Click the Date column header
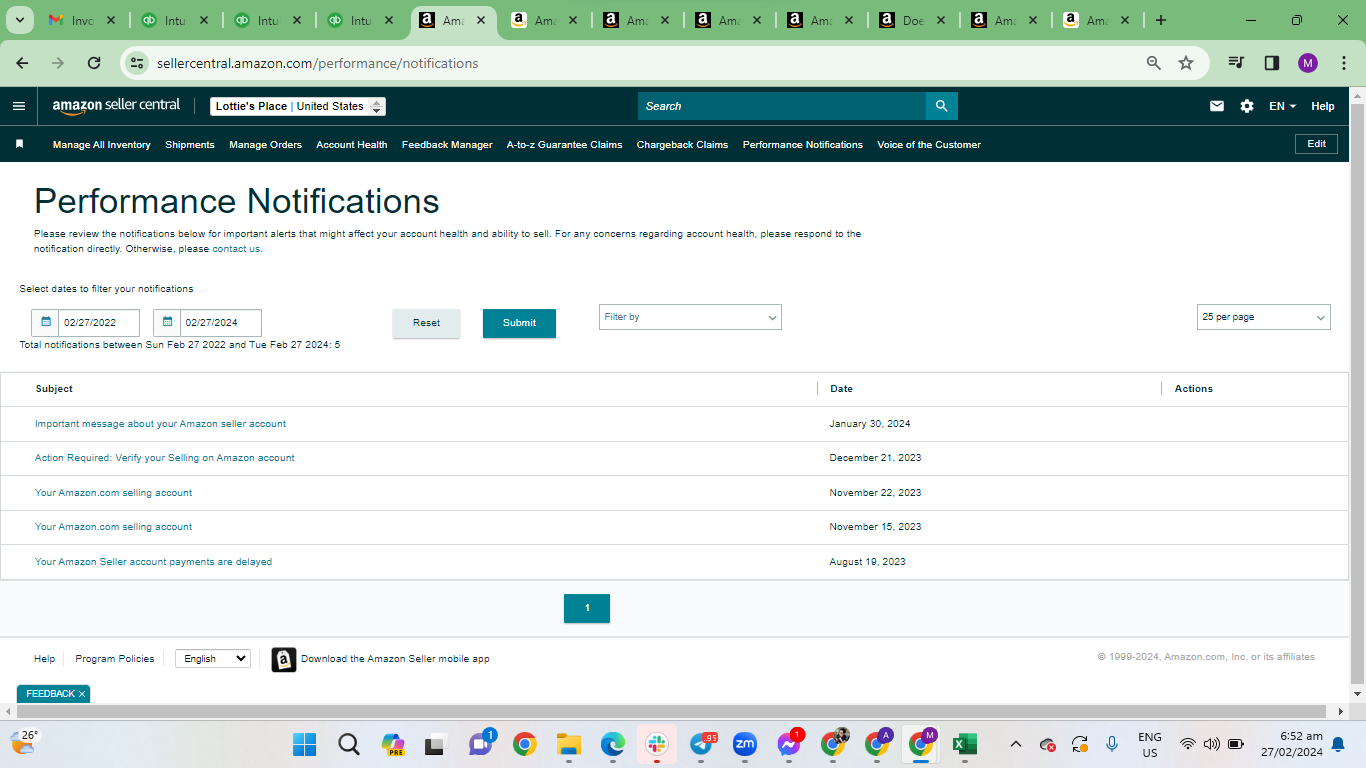The image size is (1366, 768). tap(841, 389)
